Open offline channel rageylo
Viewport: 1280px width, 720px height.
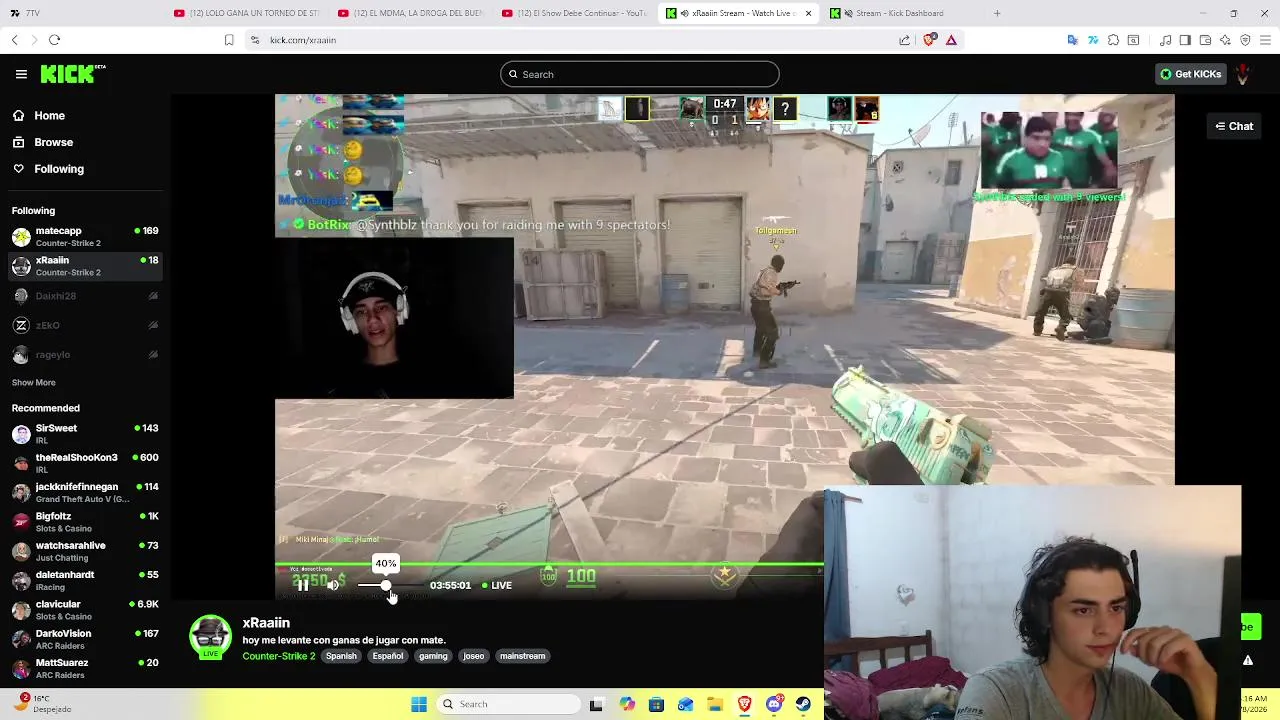[85, 355]
